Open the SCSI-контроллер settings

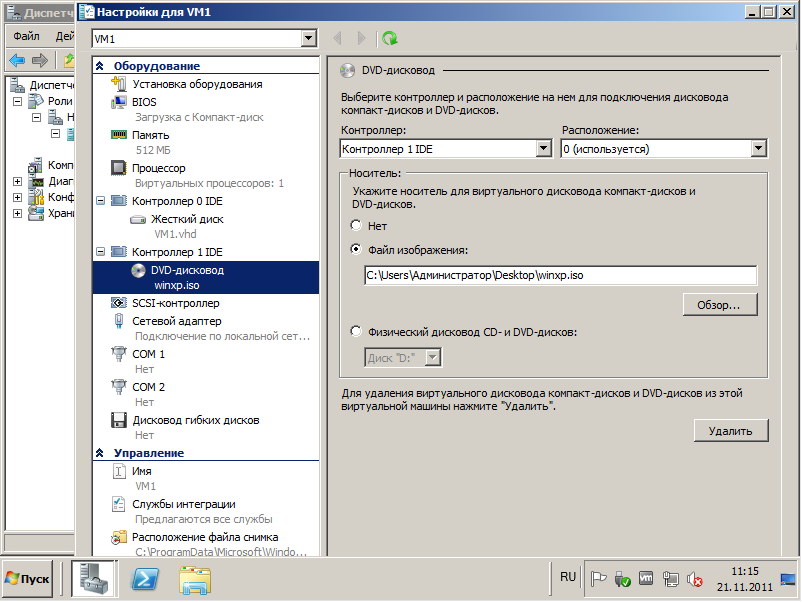point(171,304)
